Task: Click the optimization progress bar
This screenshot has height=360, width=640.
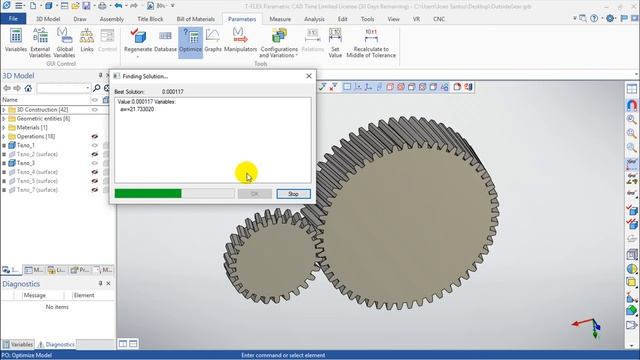Action: [x=175, y=193]
